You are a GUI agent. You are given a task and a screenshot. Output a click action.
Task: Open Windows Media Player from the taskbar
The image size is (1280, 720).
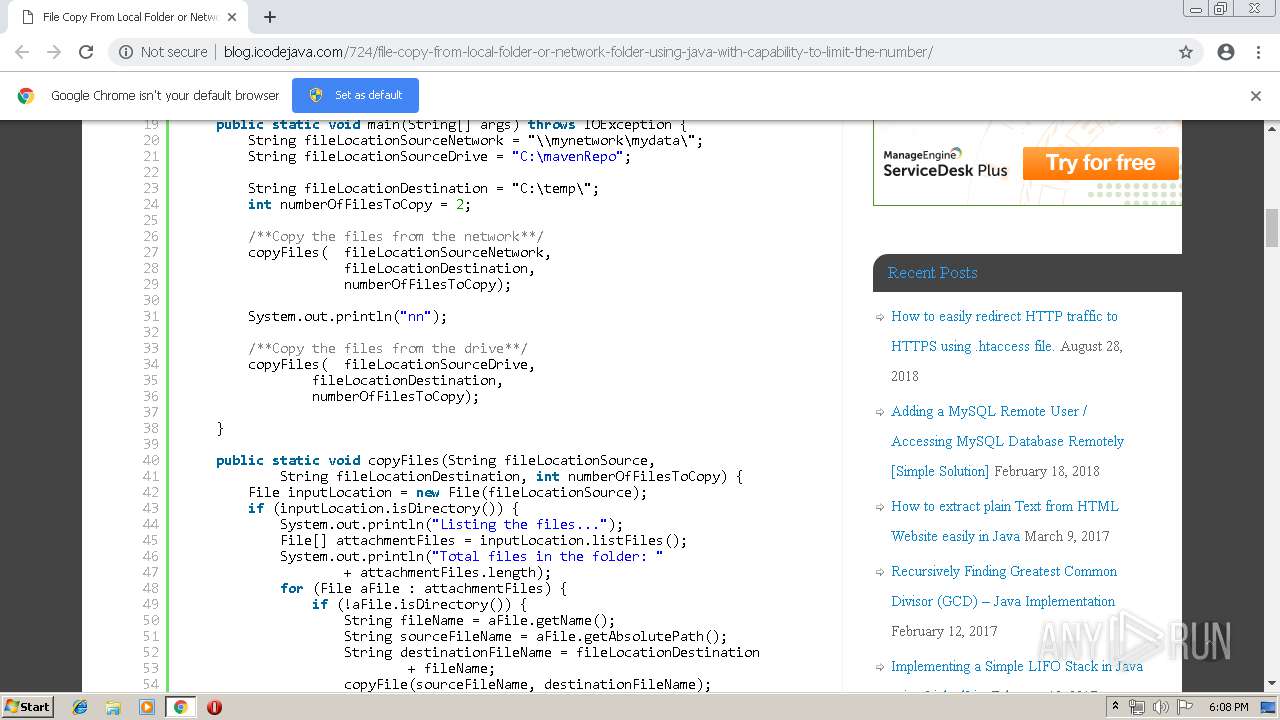(147, 707)
